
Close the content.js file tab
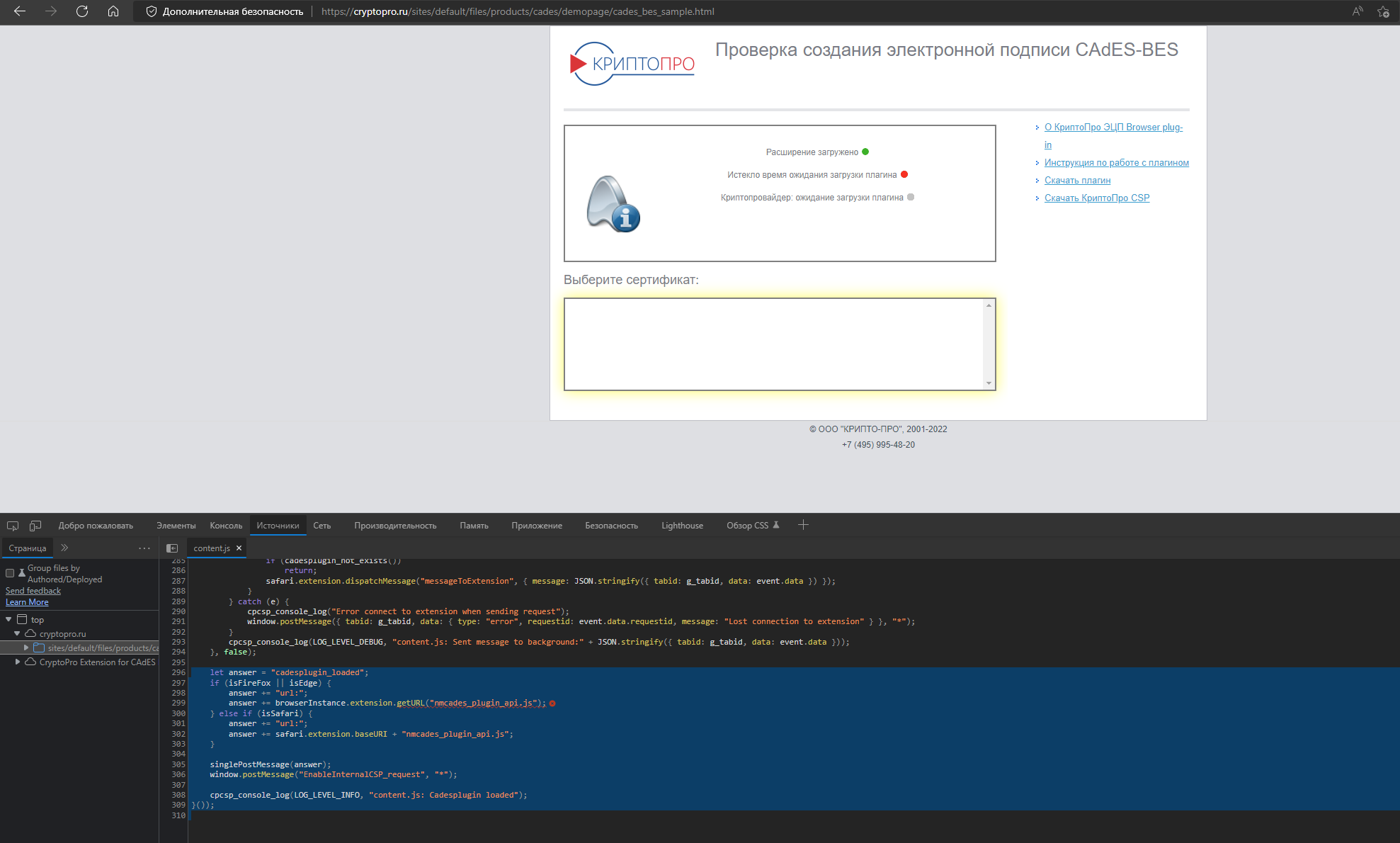(239, 548)
